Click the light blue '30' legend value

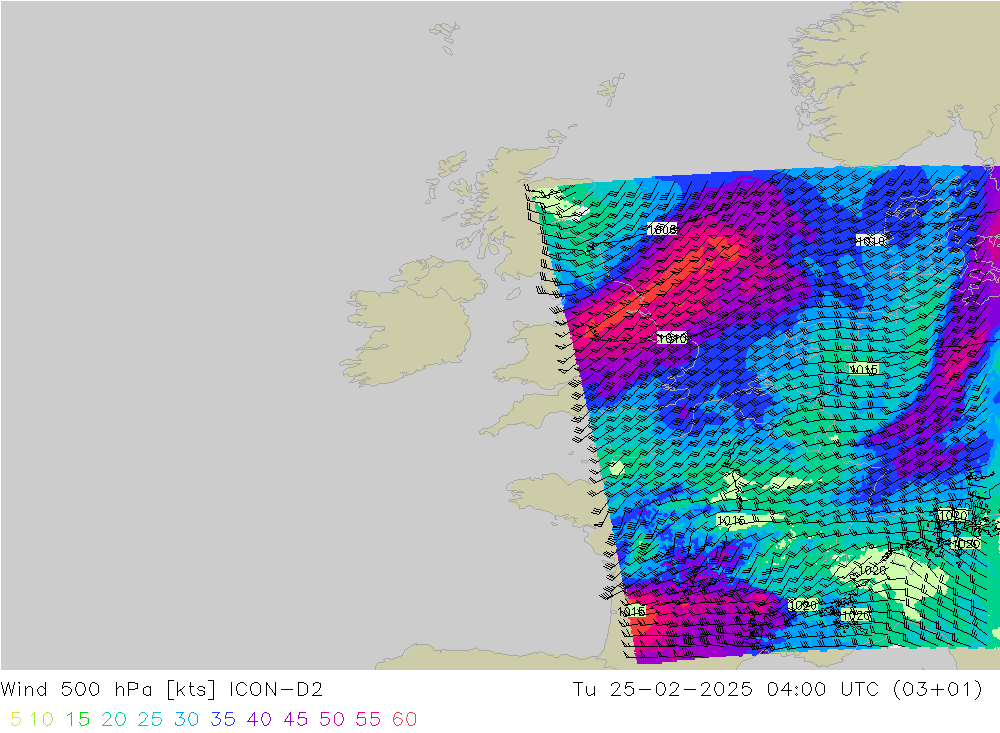point(187,719)
